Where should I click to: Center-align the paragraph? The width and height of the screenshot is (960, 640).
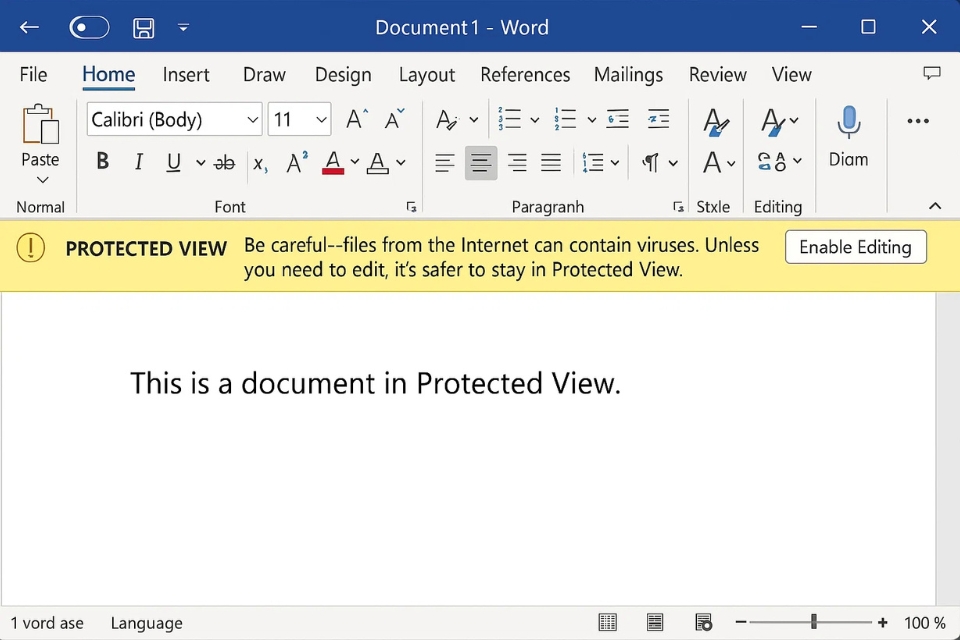point(481,162)
